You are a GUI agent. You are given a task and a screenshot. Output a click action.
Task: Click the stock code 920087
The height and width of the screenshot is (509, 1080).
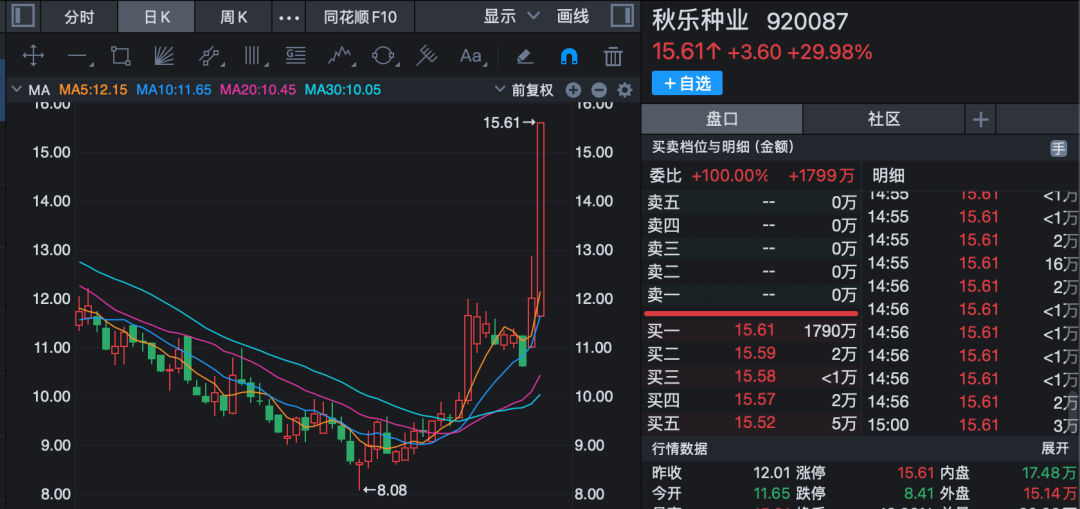pos(807,21)
